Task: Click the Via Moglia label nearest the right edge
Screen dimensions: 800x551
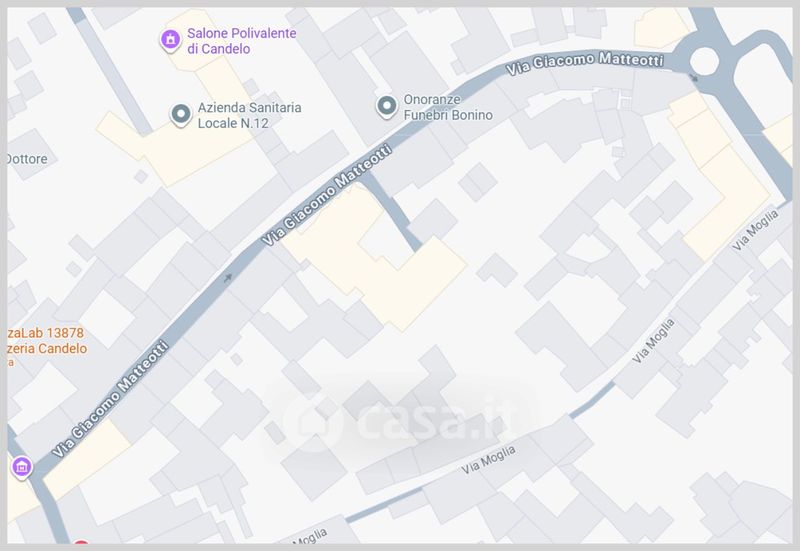Action: pos(755,230)
